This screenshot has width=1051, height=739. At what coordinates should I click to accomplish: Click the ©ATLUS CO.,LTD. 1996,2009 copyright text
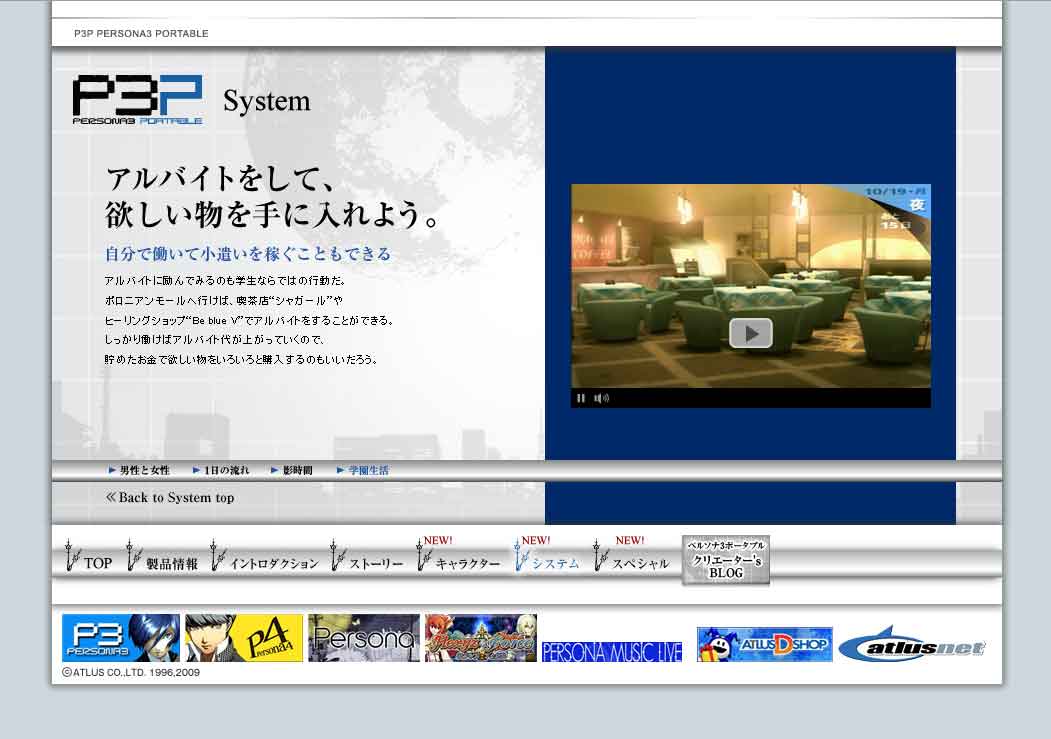pos(131,672)
